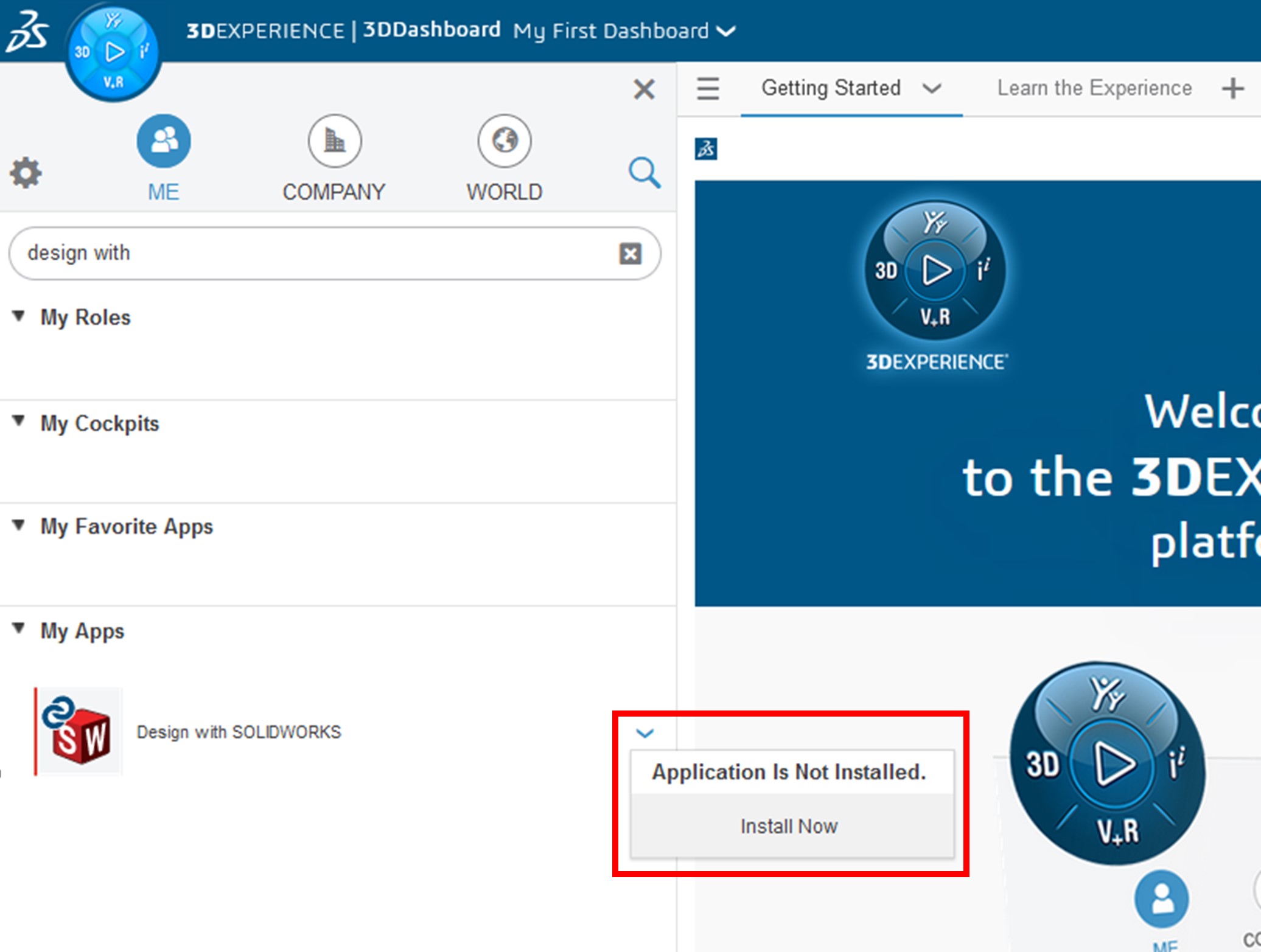This screenshot has width=1261, height=952.
Task: Select the ME people icon
Action: [163, 141]
